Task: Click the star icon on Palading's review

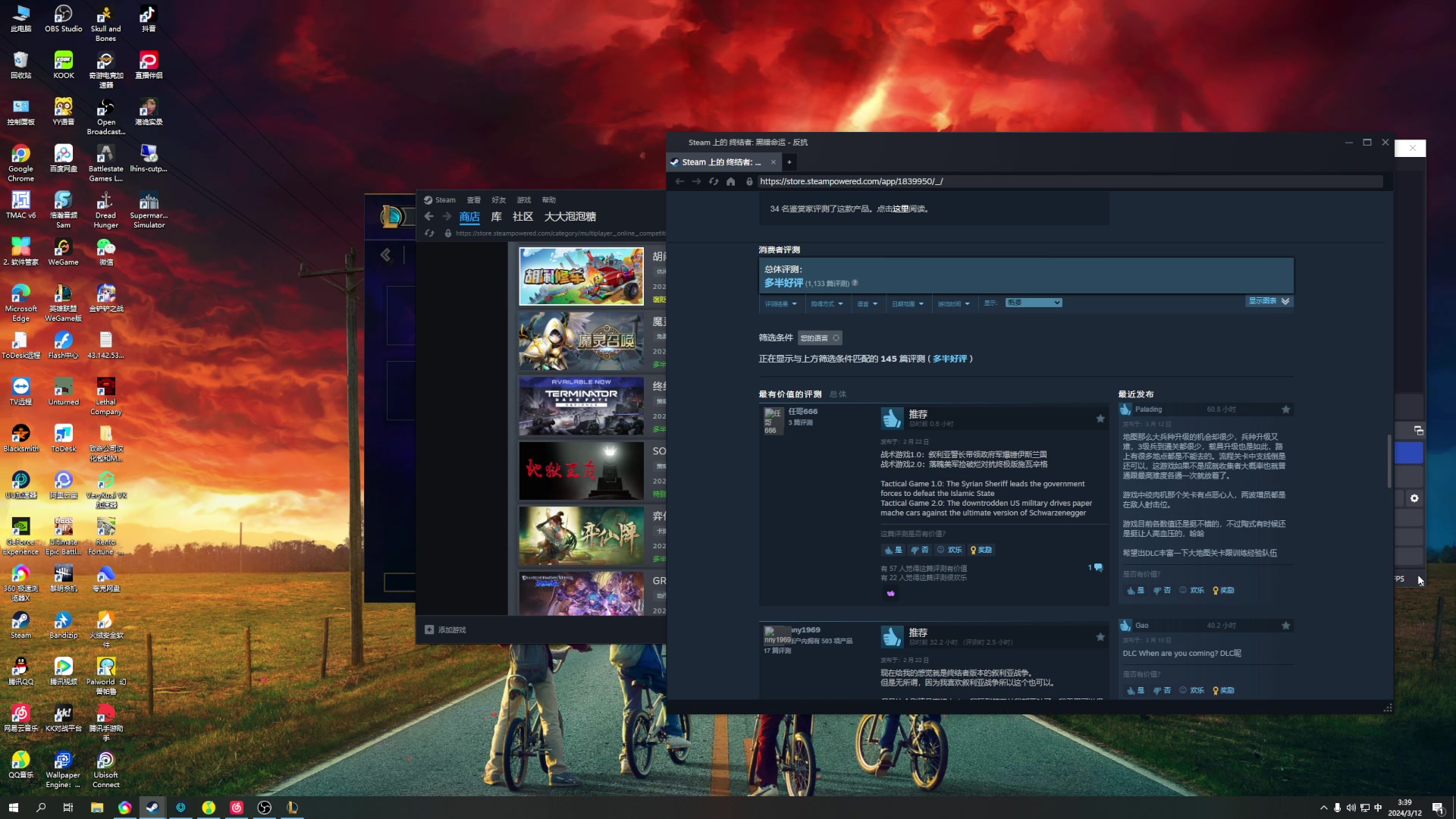Action: 1285,409
